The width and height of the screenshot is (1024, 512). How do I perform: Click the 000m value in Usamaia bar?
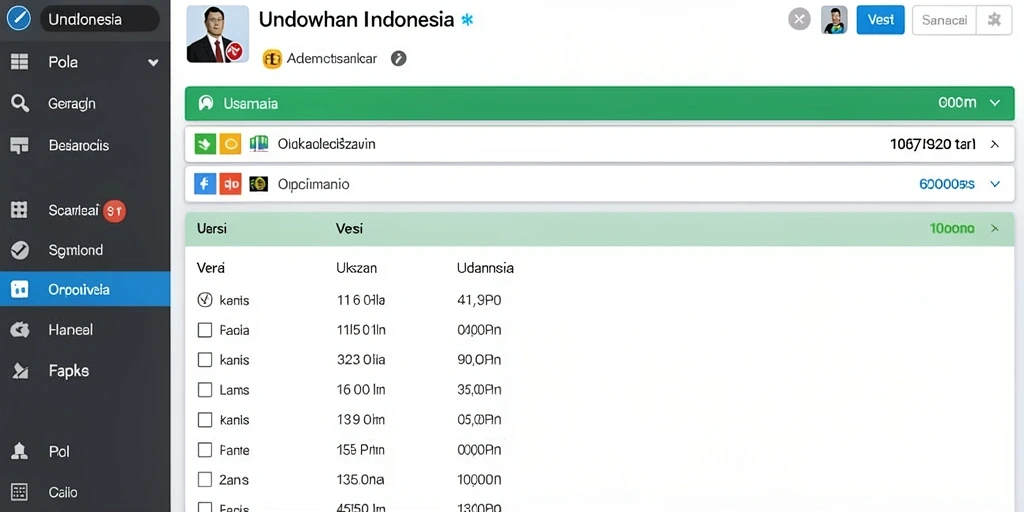tap(957, 103)
